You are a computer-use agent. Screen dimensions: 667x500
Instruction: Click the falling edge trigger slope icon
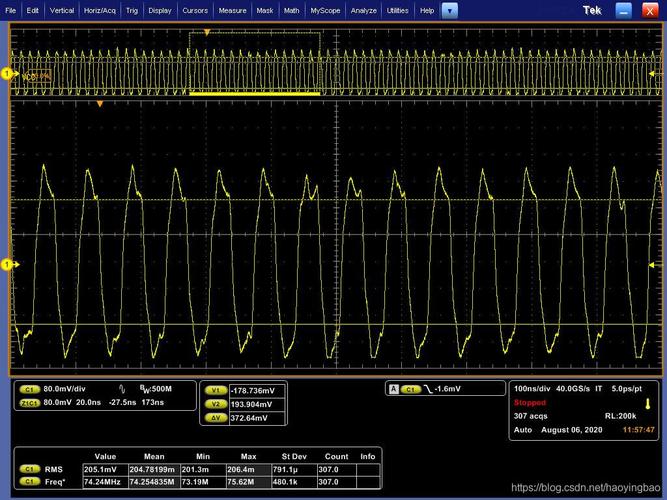click(x=428, y=389)
